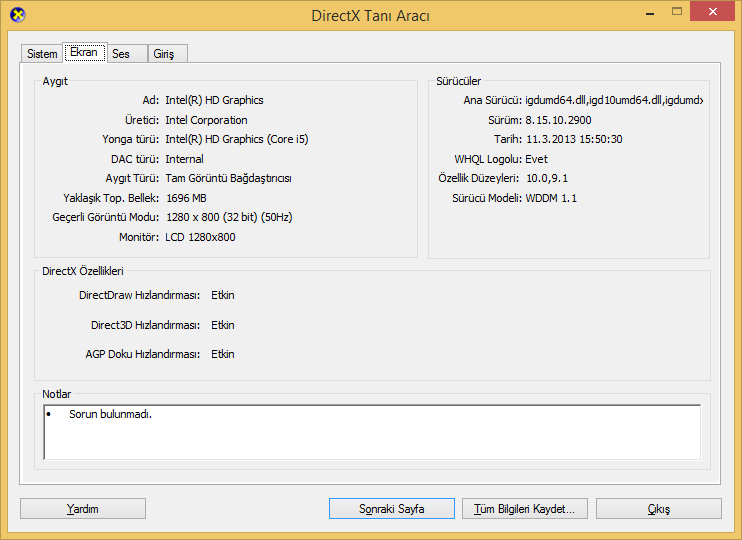Click the 'DirectX Tanı Aracı' window title
This screenshot has width=742, height=540.
pos(371,16)
